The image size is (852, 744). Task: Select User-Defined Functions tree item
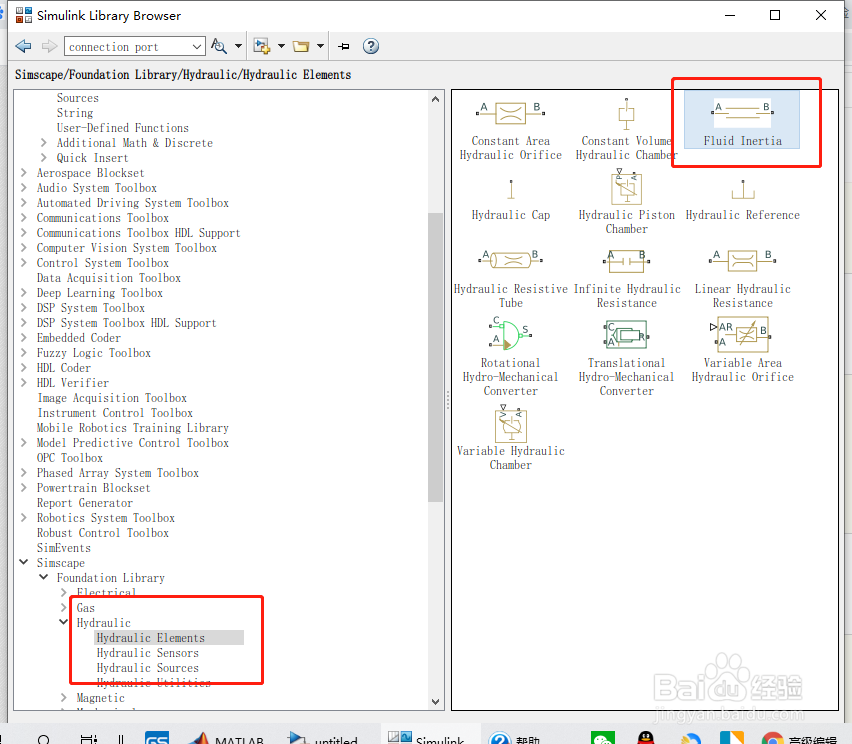tap(123, 128)
